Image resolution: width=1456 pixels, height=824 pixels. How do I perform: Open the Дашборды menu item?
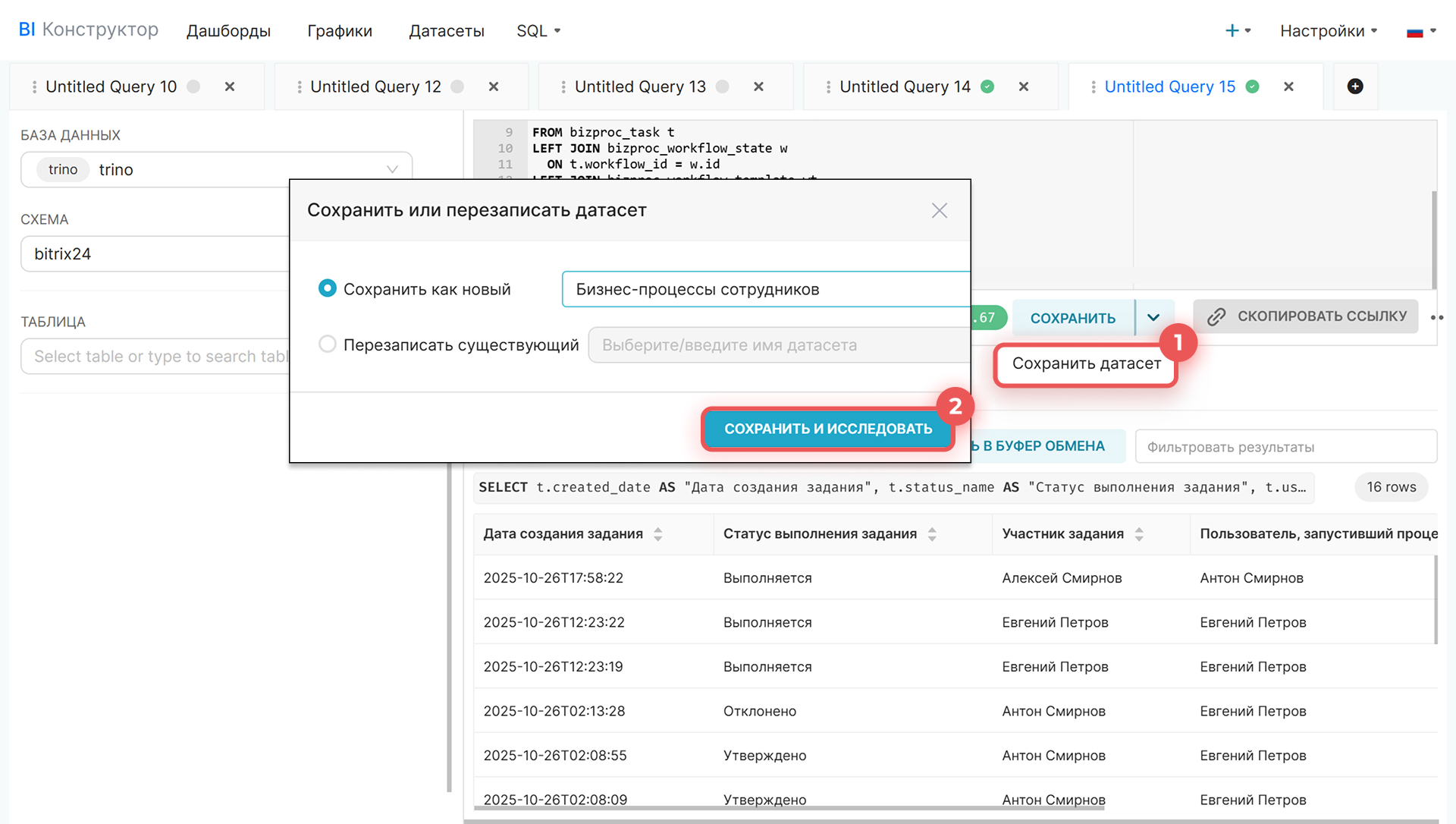tap(228, 31)
